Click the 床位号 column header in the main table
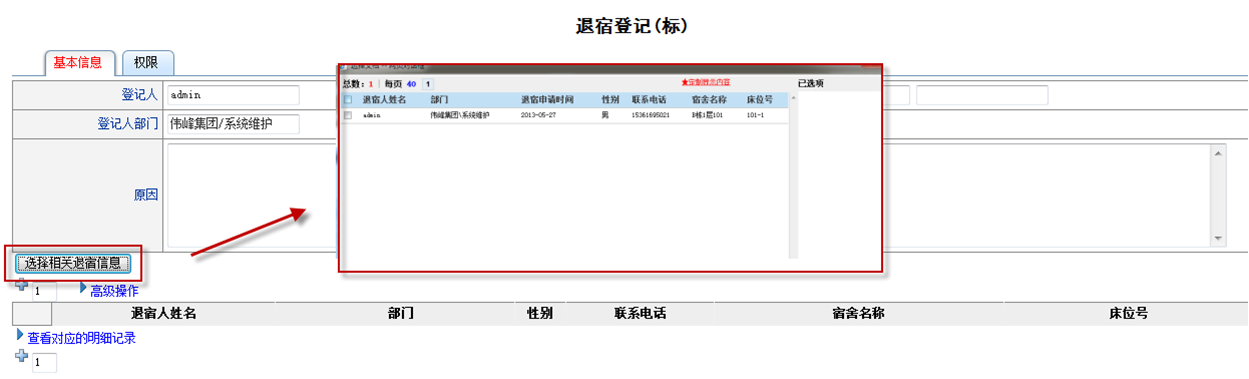1249x379 pixels. pos(1128,314)
